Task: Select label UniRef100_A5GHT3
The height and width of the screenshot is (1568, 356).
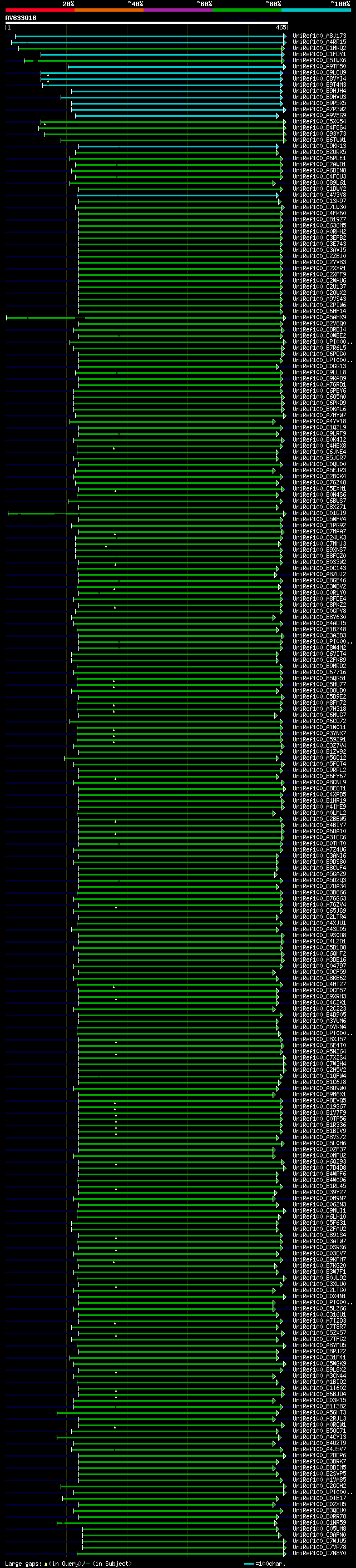Action: [319, 1413]
